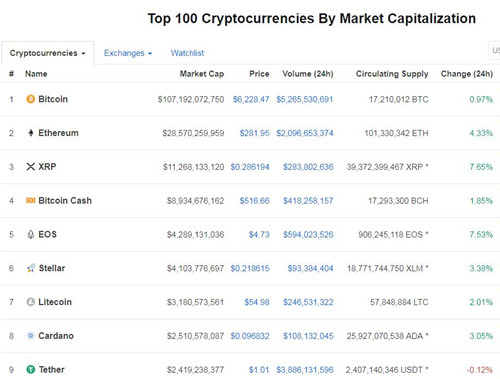The width and height of the screenshot is (500, 379).
Task: Sort by the Market Cap column header
Action: click(x=202, y=74)
